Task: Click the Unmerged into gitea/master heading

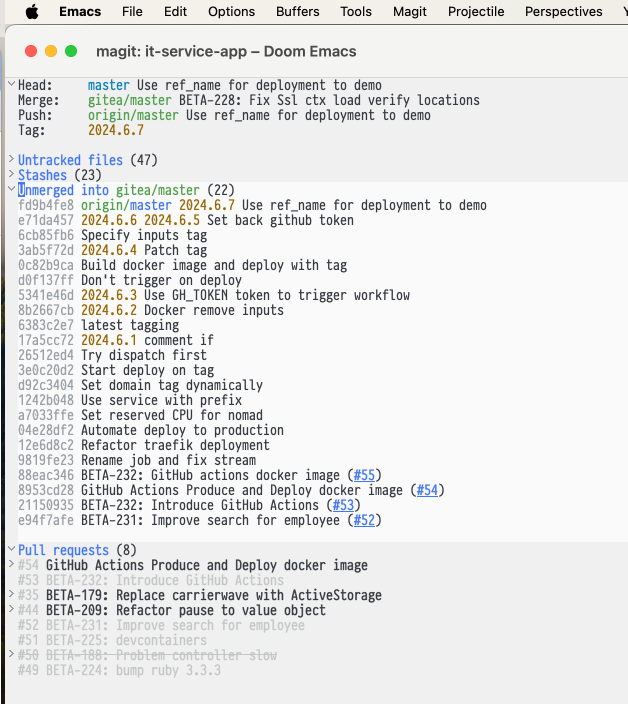Action: (x=109, y=190)
